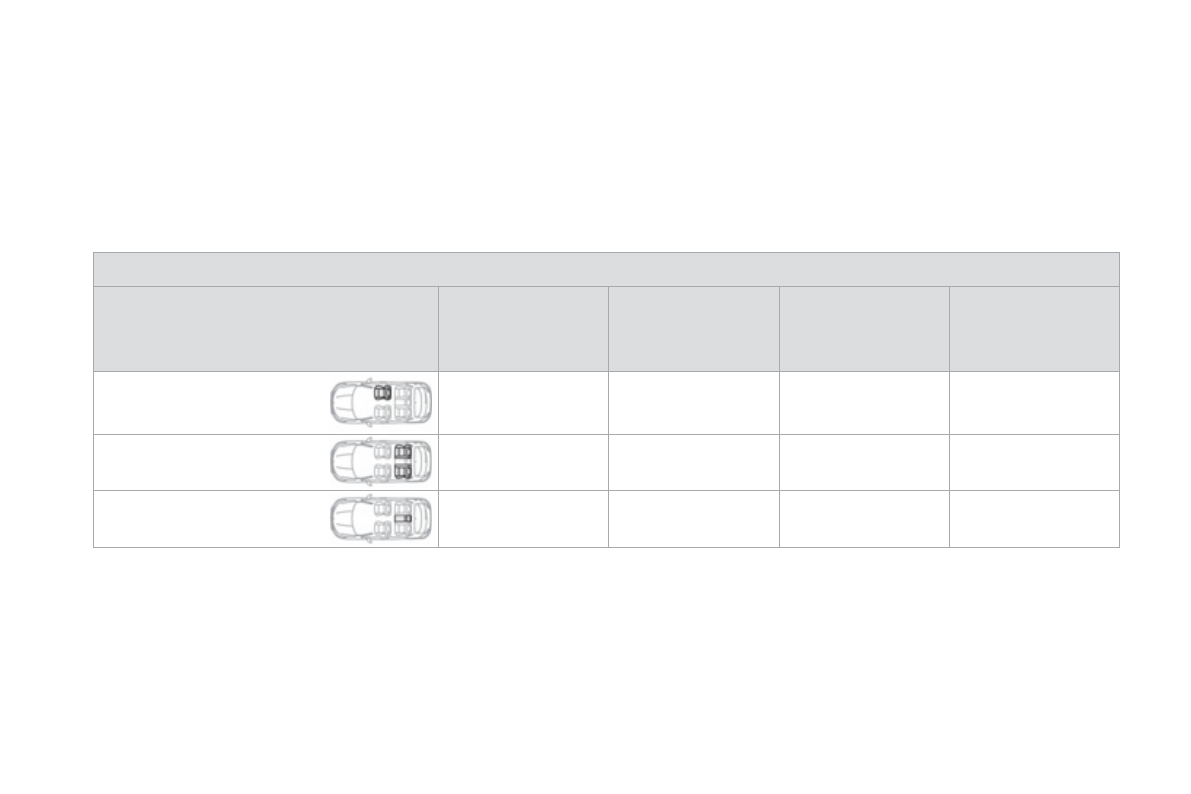Select last-column cell in the rear outer seats row
Image resolution: width=1191 pixels, height=794 pixels.
pos(1034,462)
